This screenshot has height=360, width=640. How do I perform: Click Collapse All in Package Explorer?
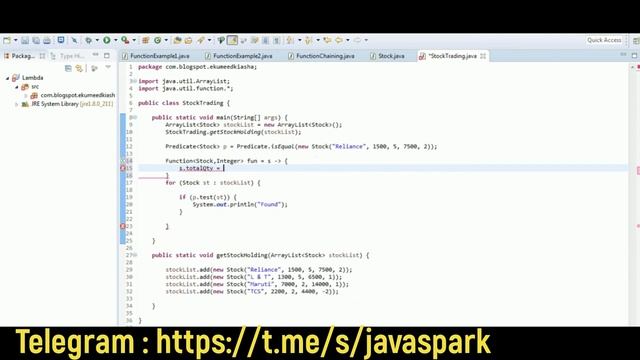click(x=68, y=68)
